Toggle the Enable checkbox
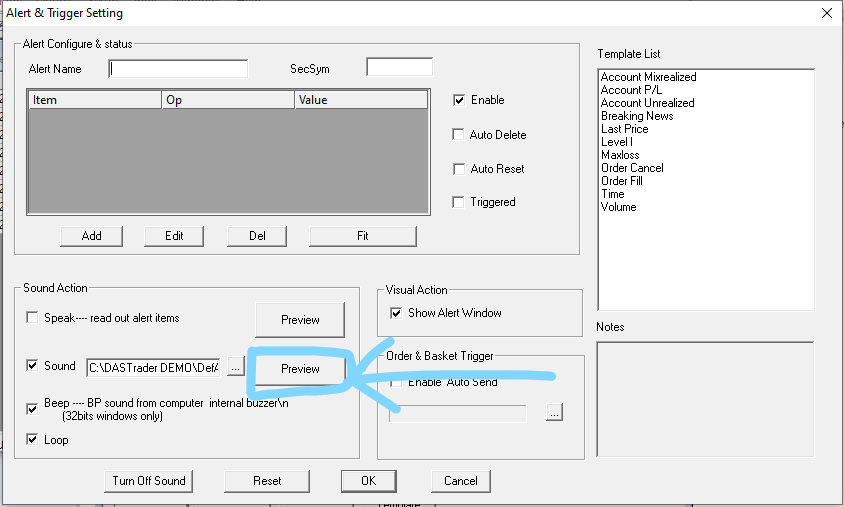Screen dimensions: 844x507 click(x=460, y=100)
